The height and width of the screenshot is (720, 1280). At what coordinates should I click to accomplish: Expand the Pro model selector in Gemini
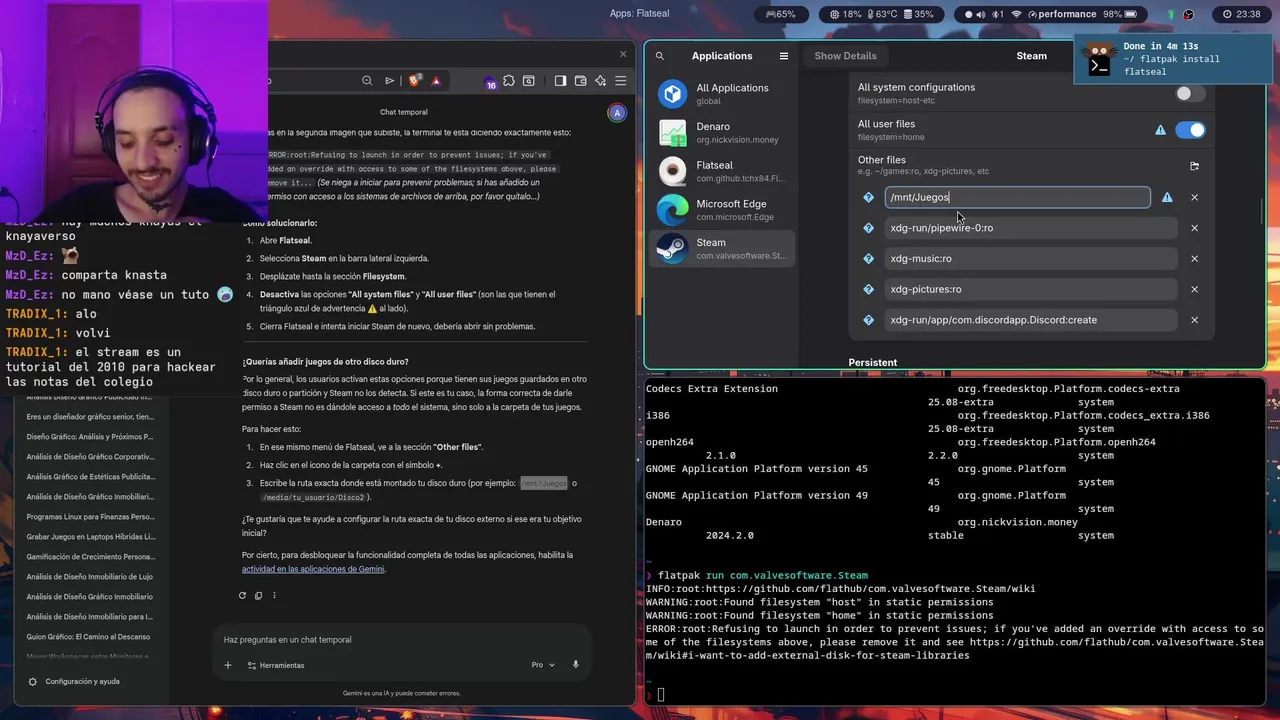[x=543, y=665]
